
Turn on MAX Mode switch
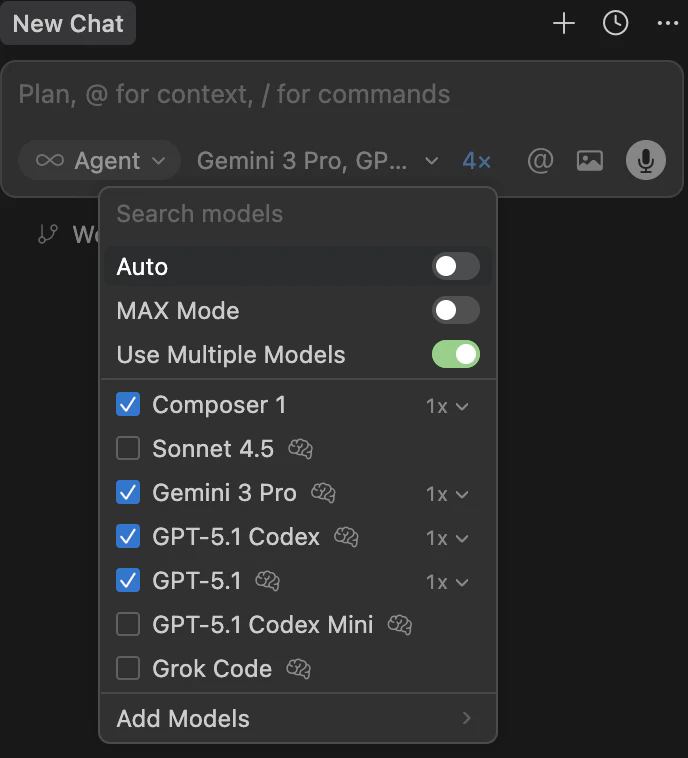click(455, 311)
